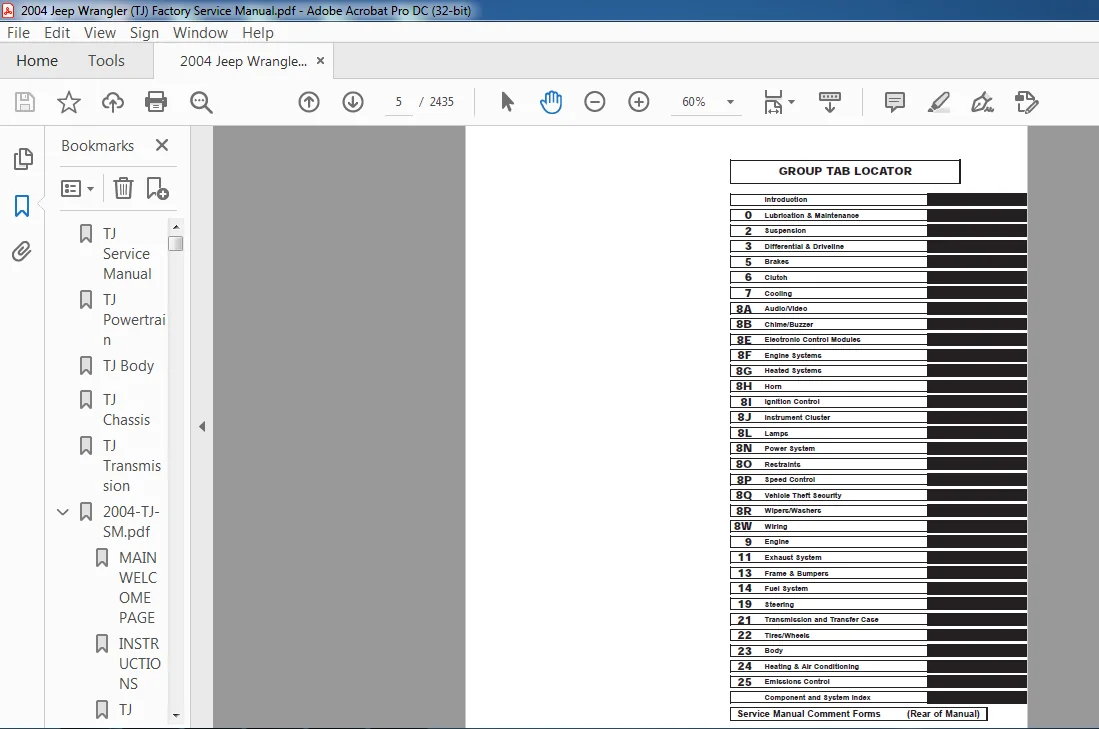Activate the Hand pan tool
Screen dimensions: 1099x729
pos(551,102)
